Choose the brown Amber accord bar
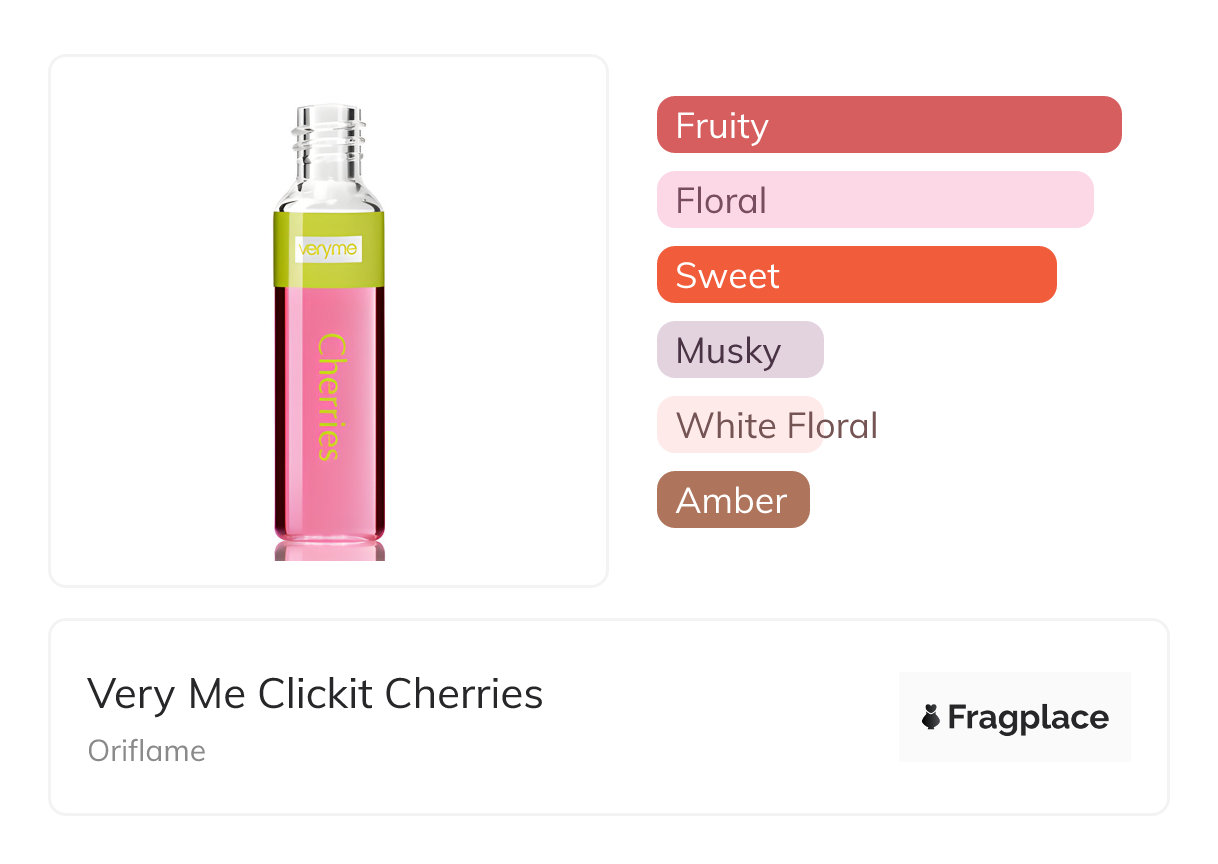The image size is (1218, 864). pos(732,500)
